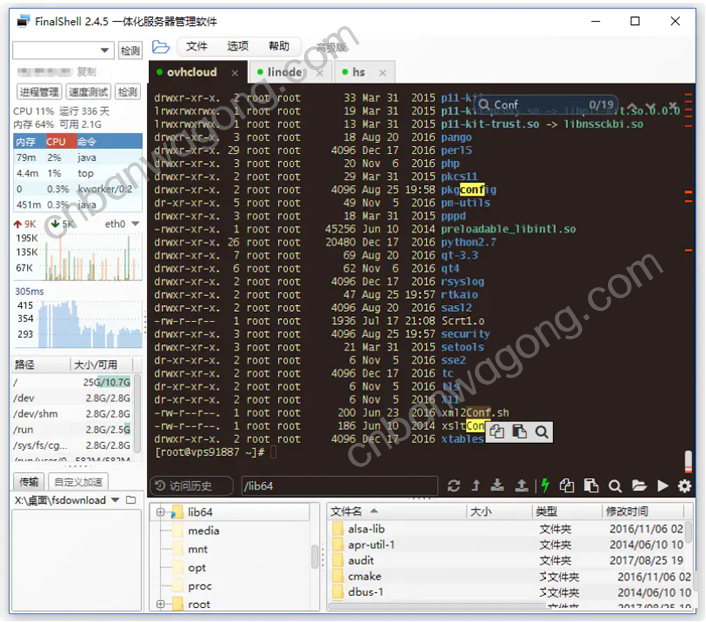Open terminal search with magnifier icon
706x622 pixels.
[x=615, y=486]
